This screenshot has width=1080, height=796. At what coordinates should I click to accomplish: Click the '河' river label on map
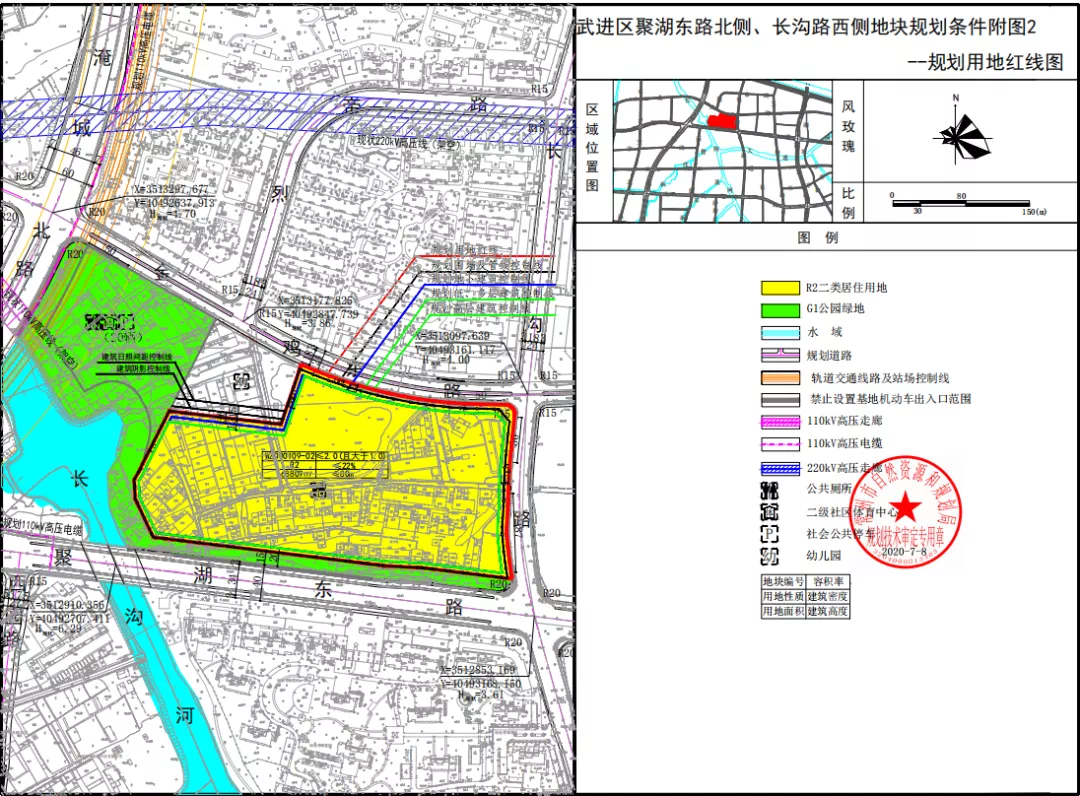click(x=185, y=716)
